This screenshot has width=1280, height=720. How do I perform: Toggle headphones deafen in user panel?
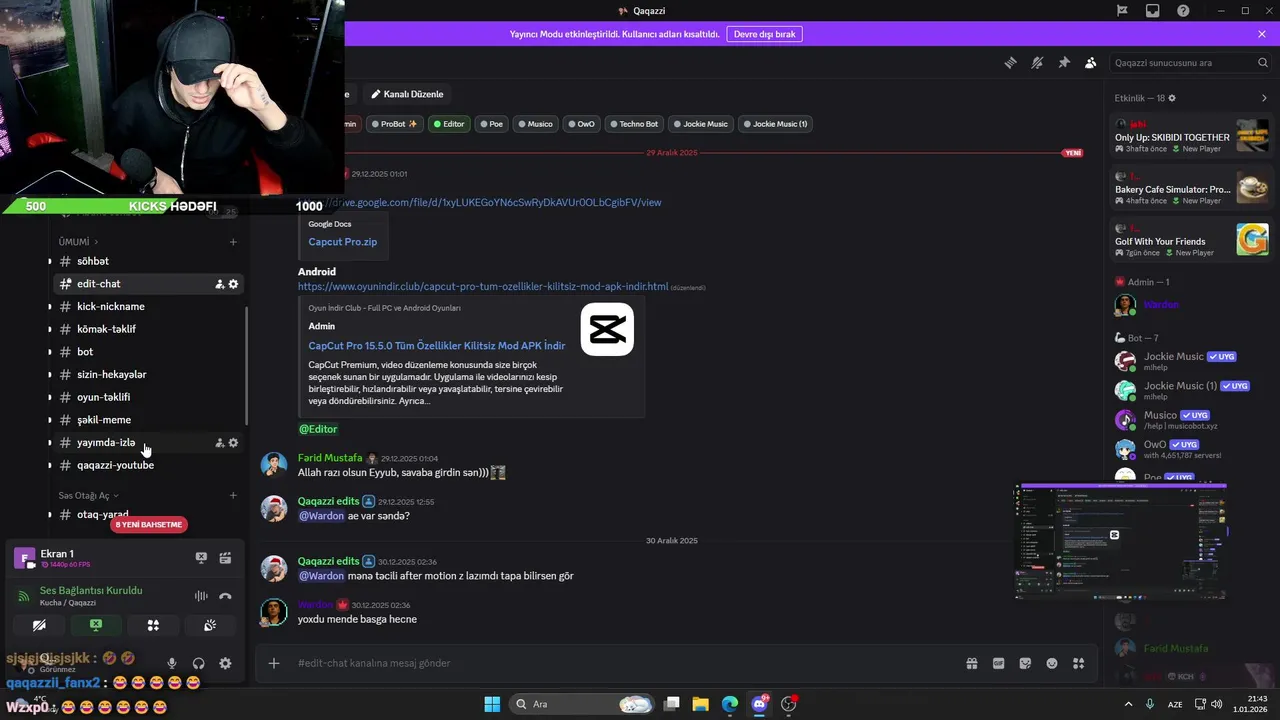[x=198, y=663]
